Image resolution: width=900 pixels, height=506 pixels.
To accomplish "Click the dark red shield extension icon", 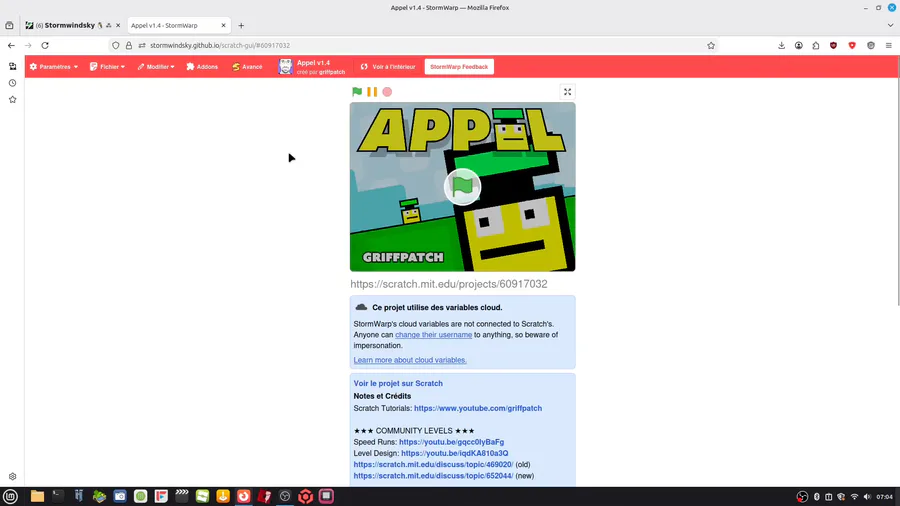I will point(833,45).
